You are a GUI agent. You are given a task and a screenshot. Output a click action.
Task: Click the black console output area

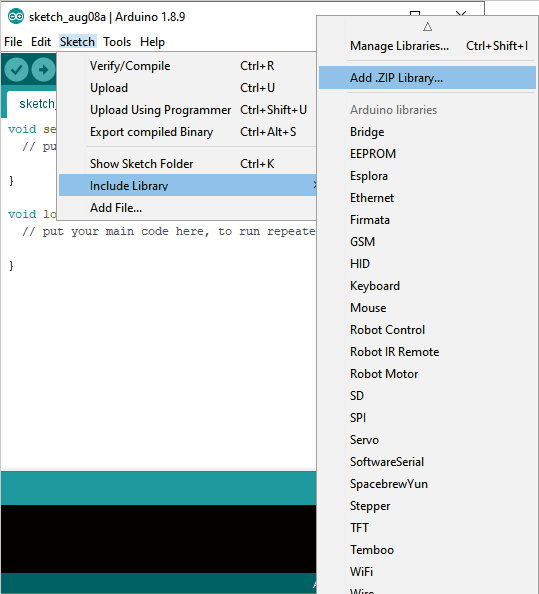click(158, 539)
